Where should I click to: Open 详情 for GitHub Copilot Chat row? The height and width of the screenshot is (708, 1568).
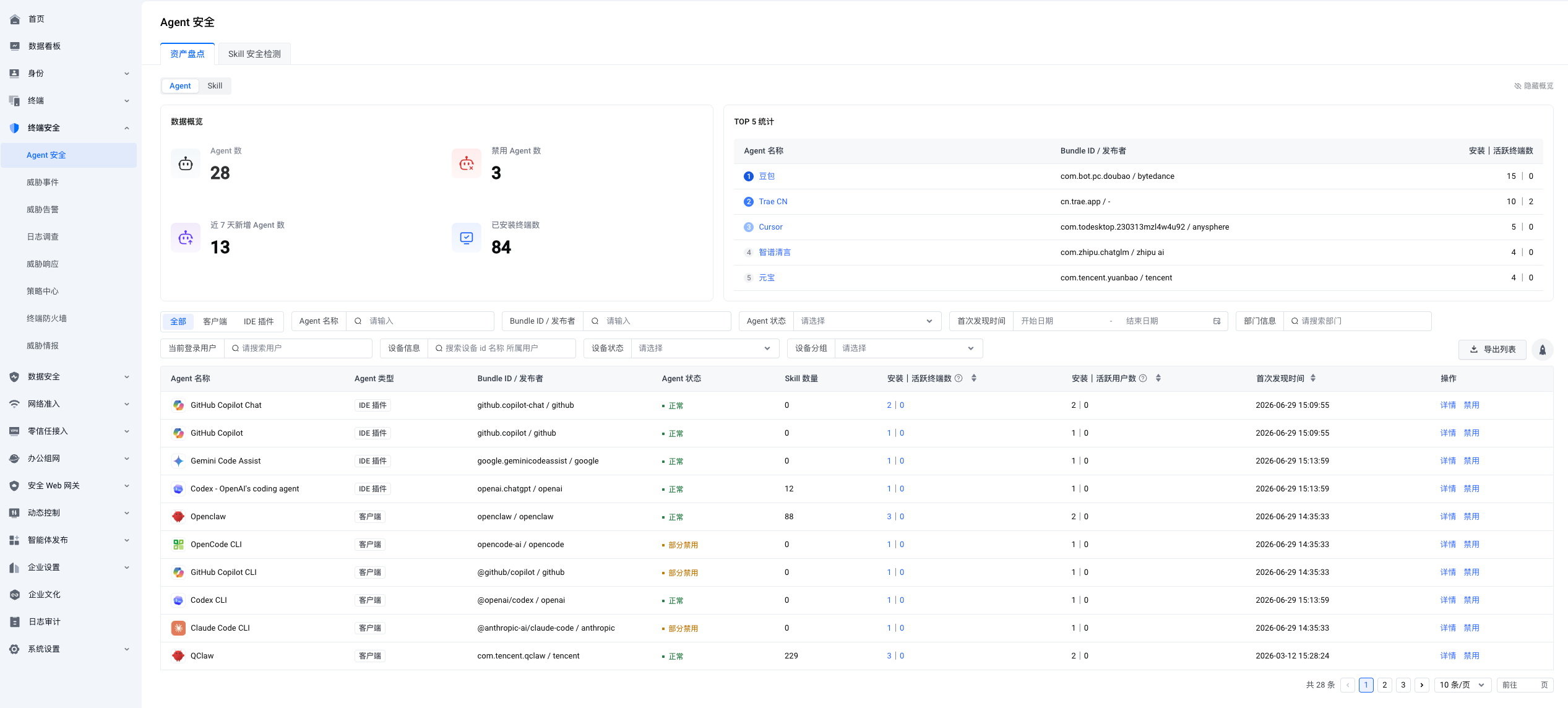pos(1448,405)
